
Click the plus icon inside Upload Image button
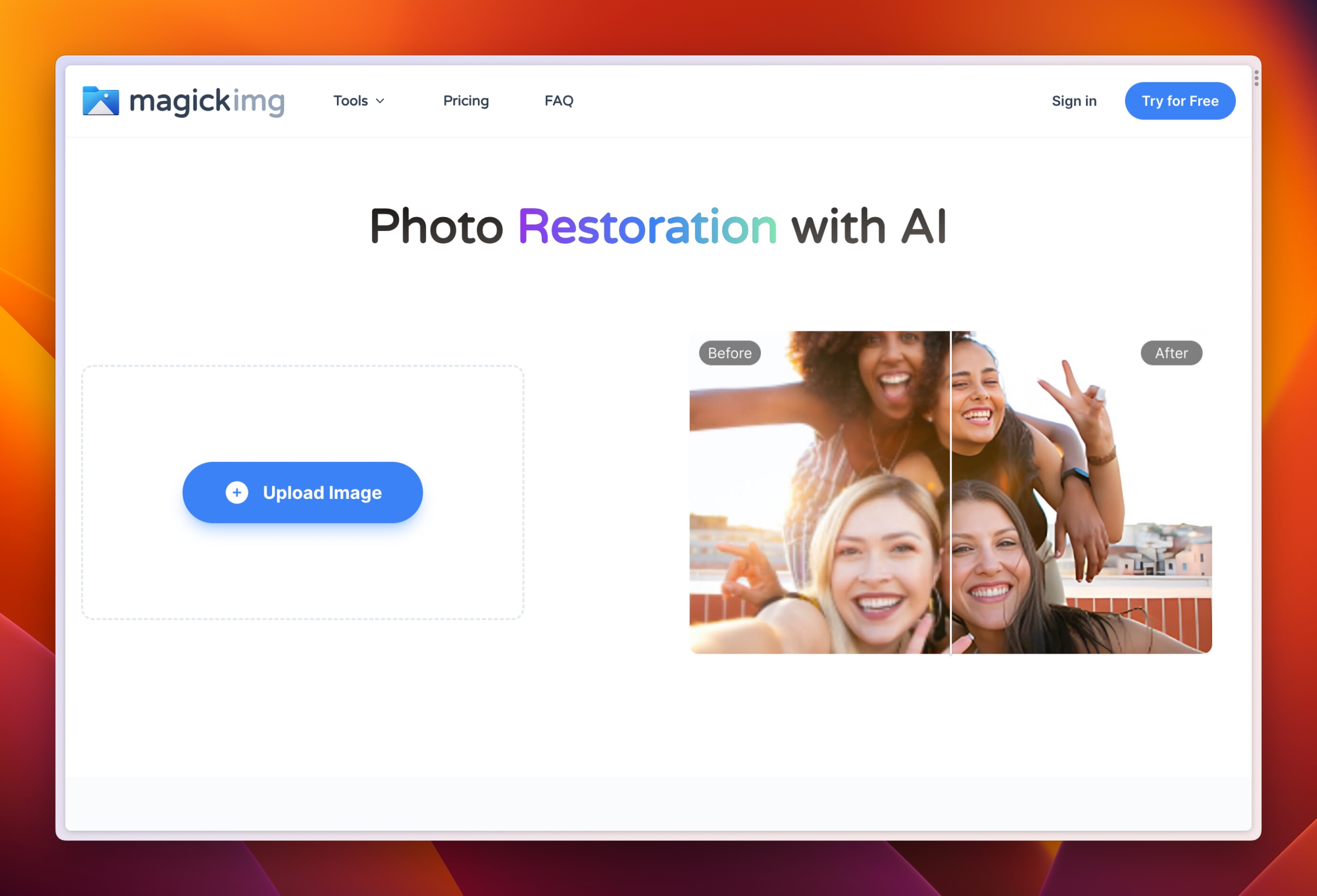pos(236,492)
